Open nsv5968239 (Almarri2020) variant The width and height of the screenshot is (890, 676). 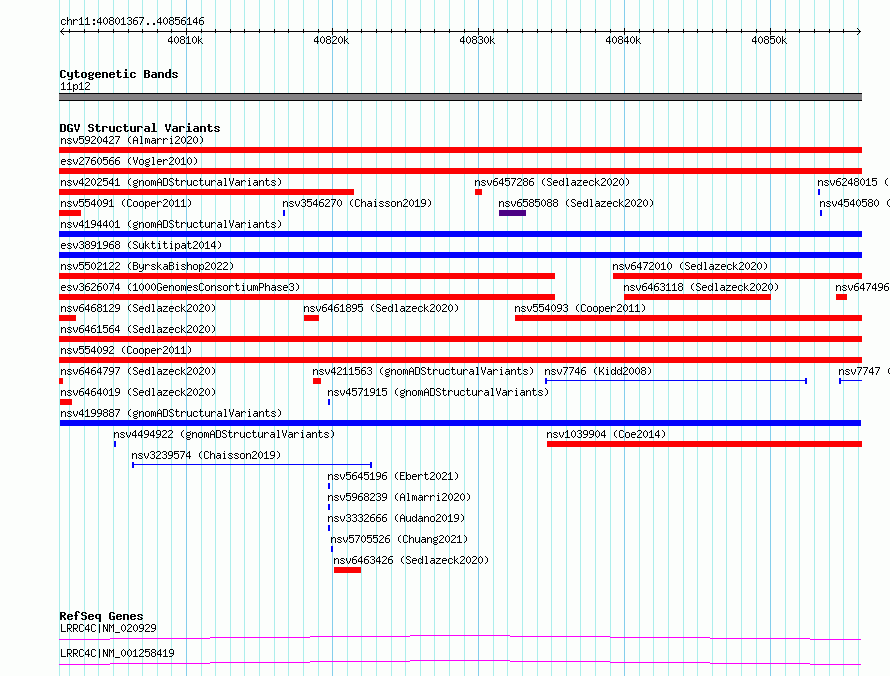(399, 497)
